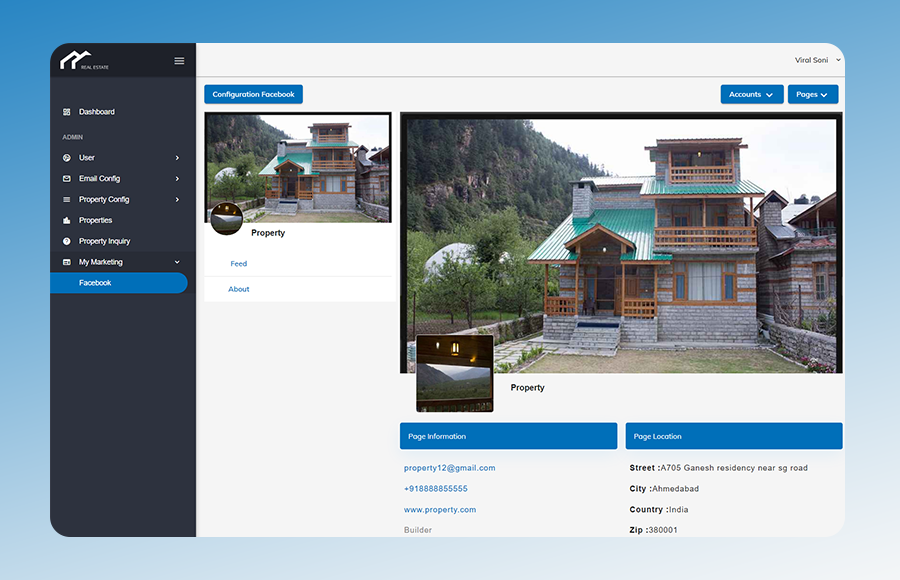Click the +918888855555 phone link
Screen dimensions: 900x580
click(436, 489)
